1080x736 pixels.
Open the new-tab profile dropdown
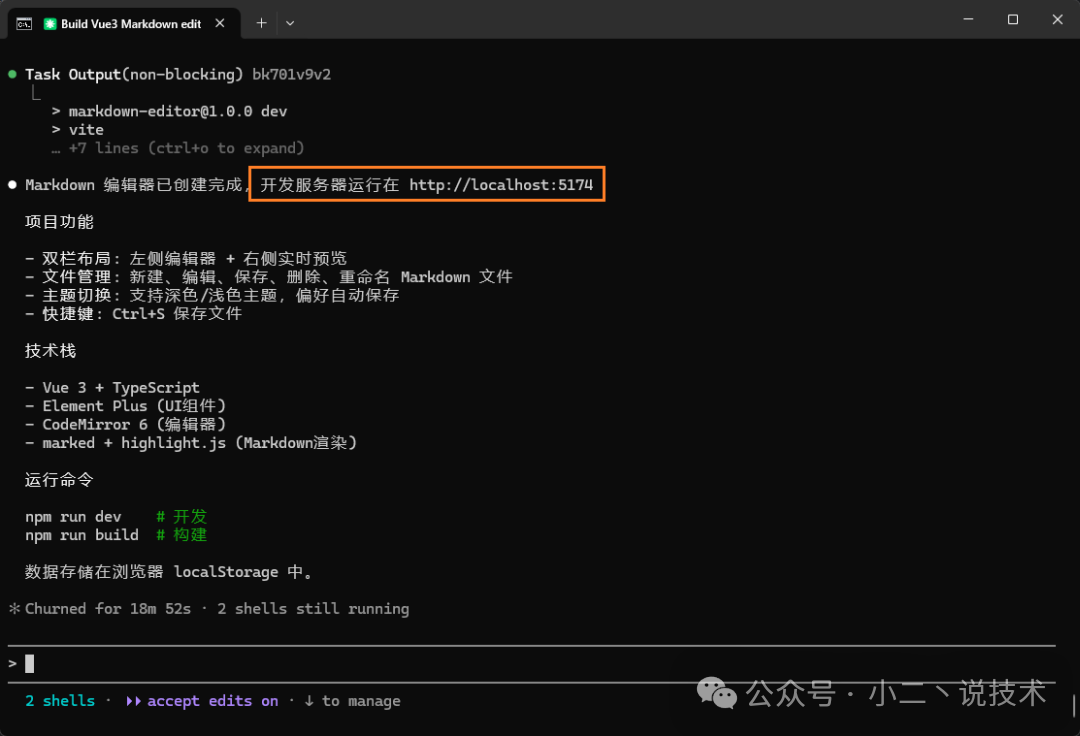(290, 23)
